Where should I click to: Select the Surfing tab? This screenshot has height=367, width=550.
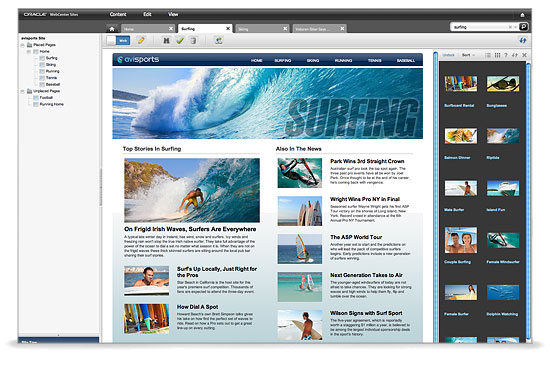[x=205, y=28]
